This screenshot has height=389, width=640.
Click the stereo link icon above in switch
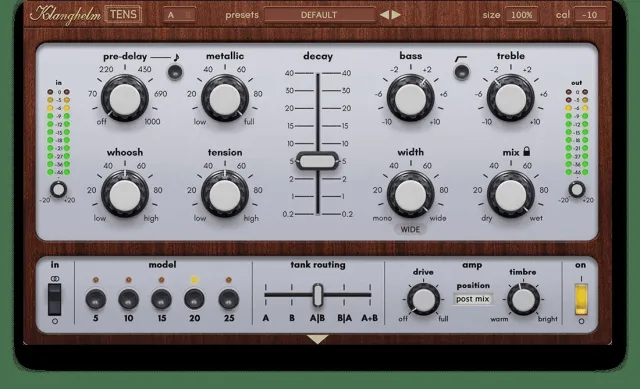[55, 278]
